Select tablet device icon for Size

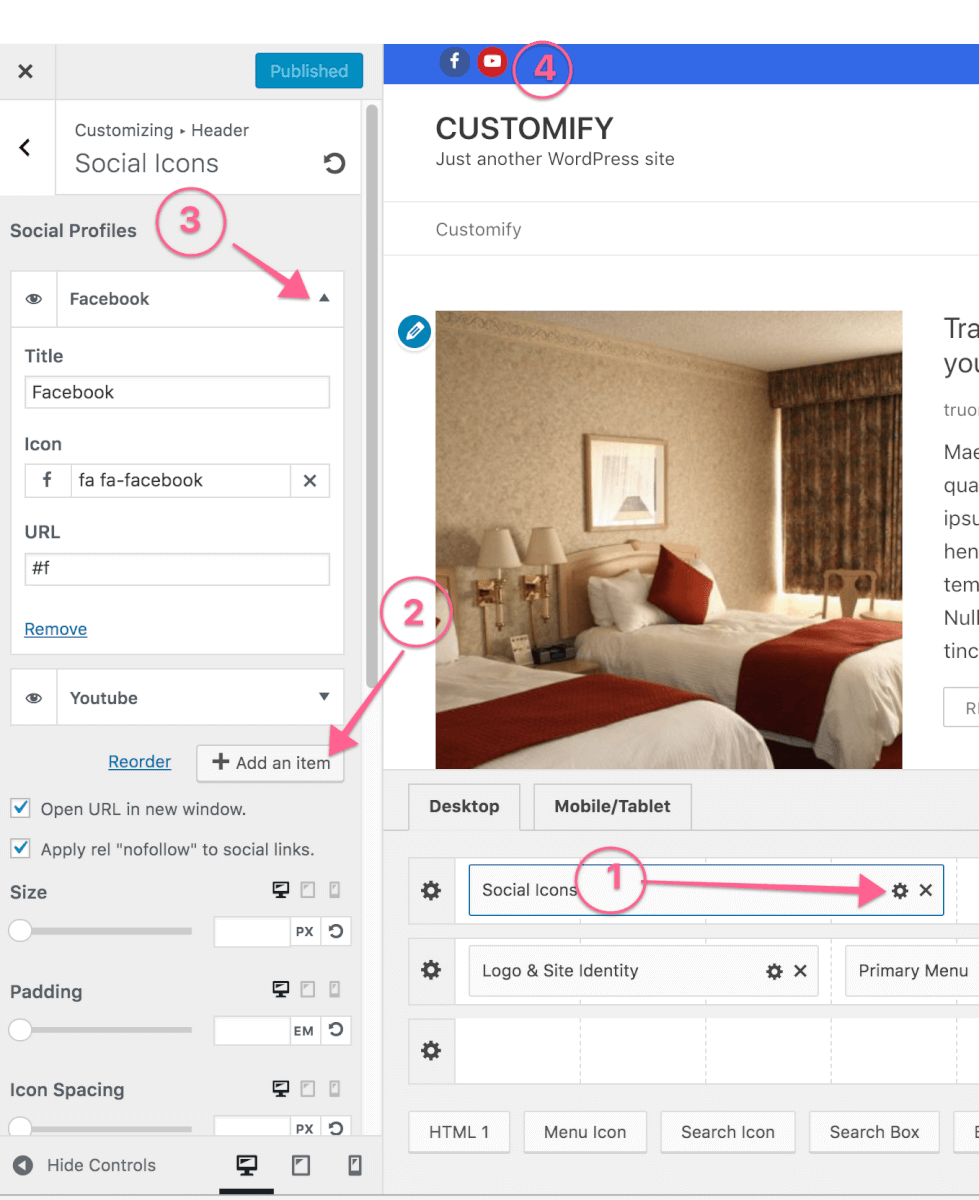click(x=308, y=890)
